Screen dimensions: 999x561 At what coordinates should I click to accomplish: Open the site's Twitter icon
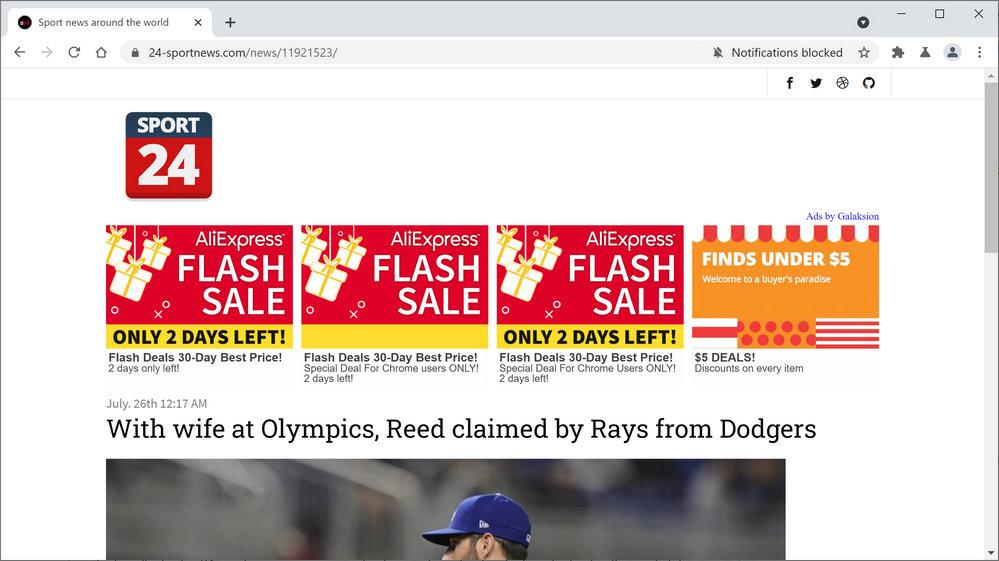click(x=816, y=83)
